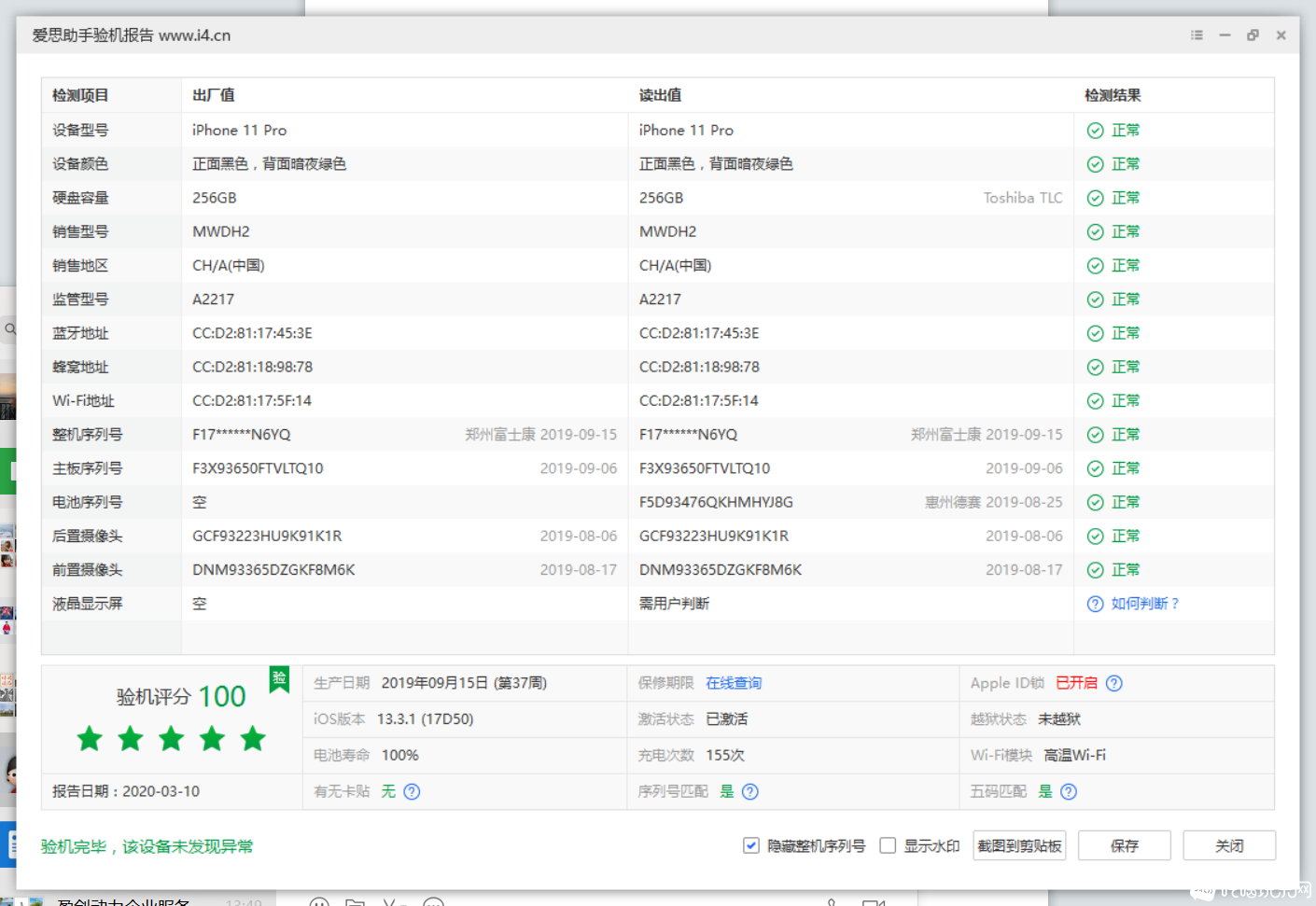This screenshot has width=1316, height=906.
Task: Click the 出厂值 column header
Action: [x=214, y=95]
